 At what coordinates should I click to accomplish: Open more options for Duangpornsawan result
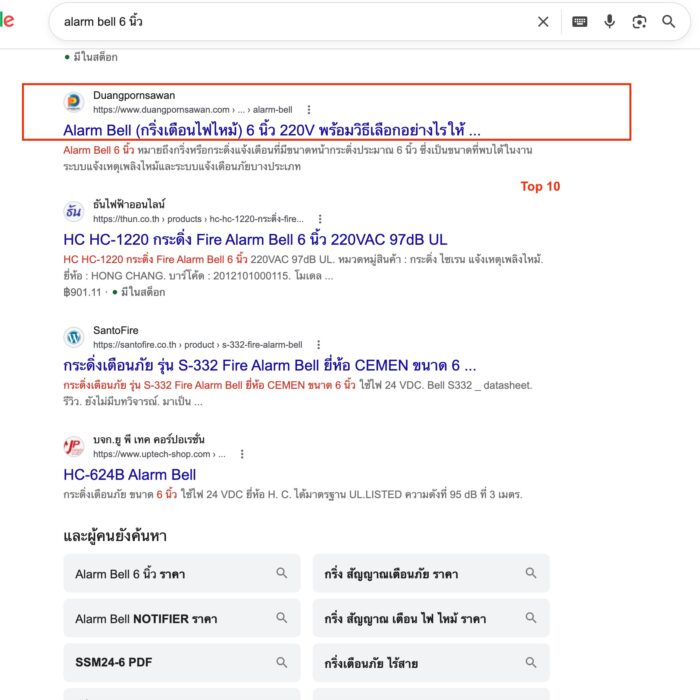(309, 110)
